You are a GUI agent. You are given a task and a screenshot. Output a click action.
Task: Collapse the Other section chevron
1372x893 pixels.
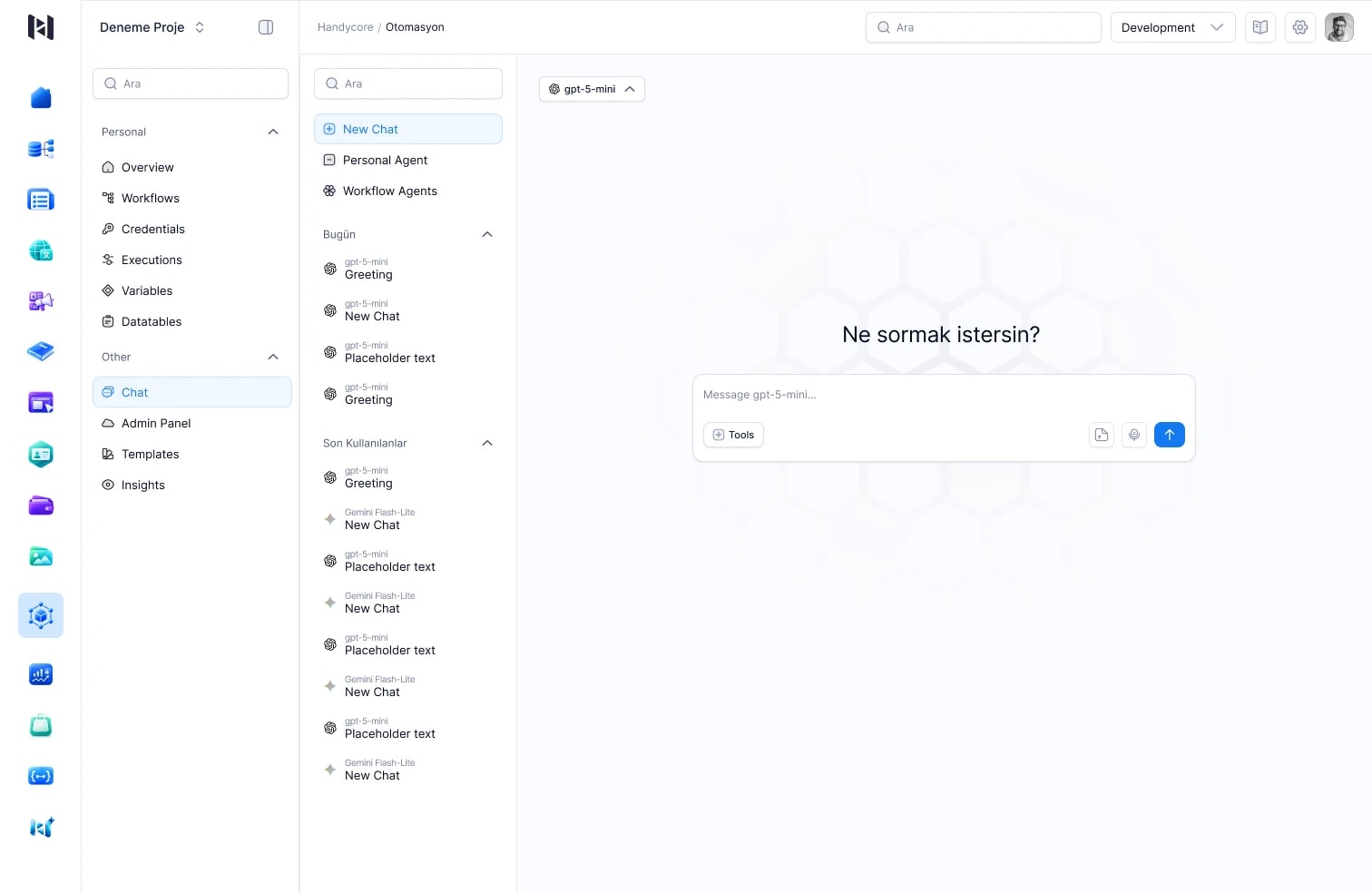pyautogui.click(x=273, y=357)
